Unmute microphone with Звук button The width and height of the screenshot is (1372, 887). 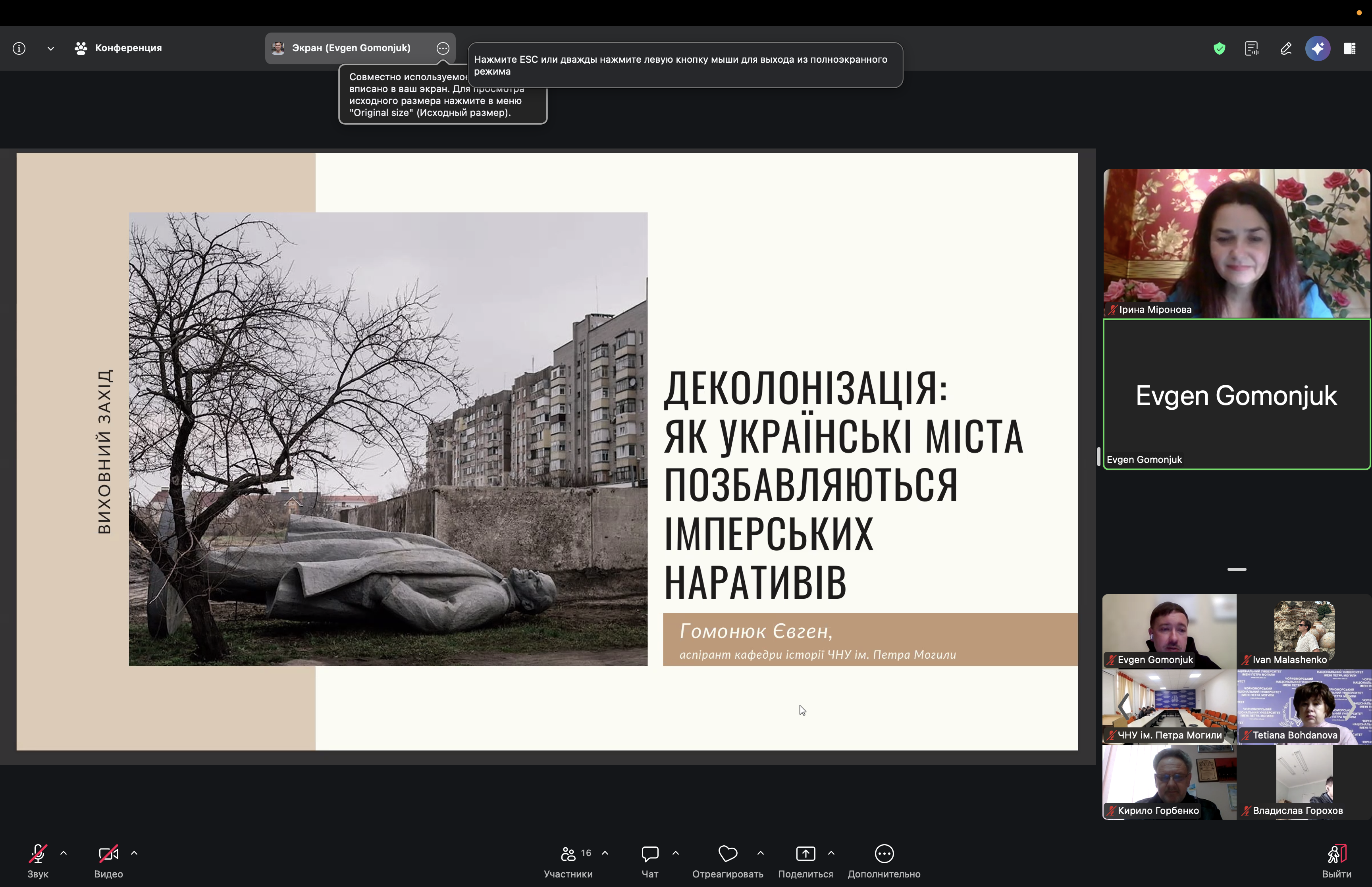[37, 854]
